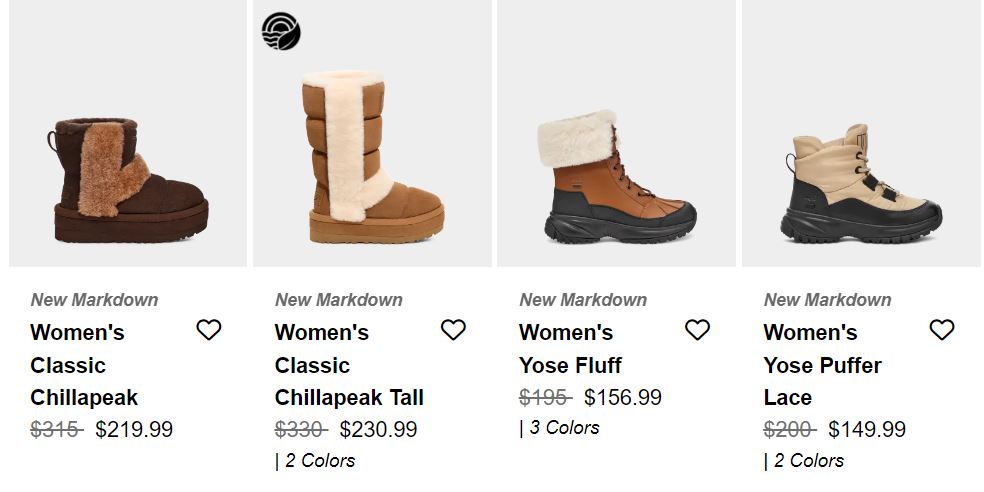Viewport: 984px width, 492px height.
Task: Open Women's Classic Chillapeak product title
Action: [x=84, y=365]
